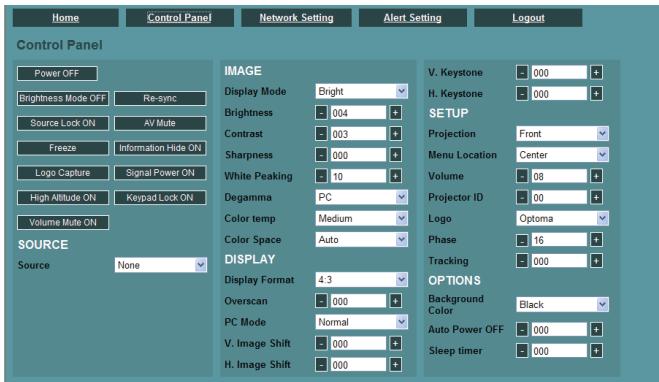Lower White Peaking with minus button
The width and height of the screenshot is (659, 382).
[321, 176]
